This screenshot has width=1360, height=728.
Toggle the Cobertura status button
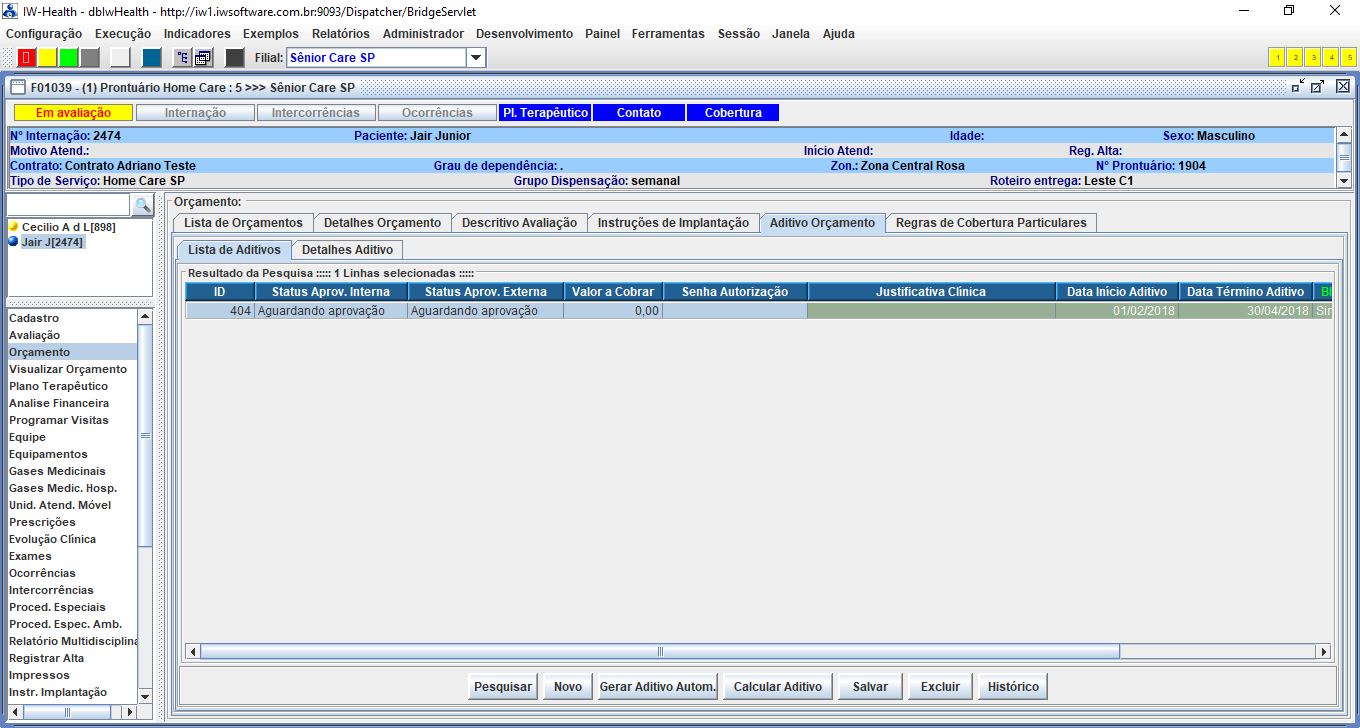pos(733,113)
